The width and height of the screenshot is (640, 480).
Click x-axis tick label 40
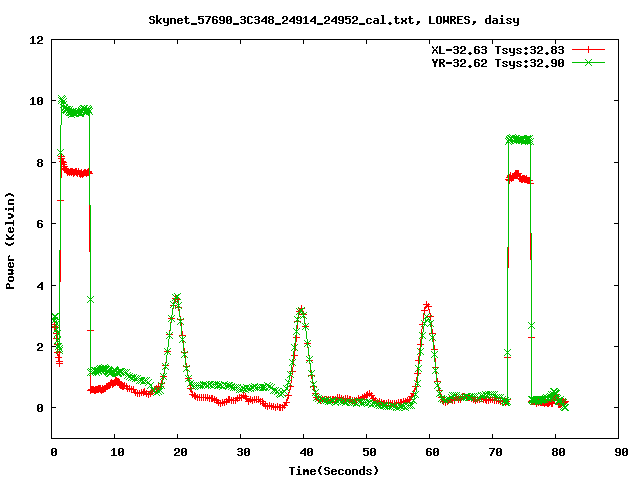pyautogui.click(x=307, y=452)
